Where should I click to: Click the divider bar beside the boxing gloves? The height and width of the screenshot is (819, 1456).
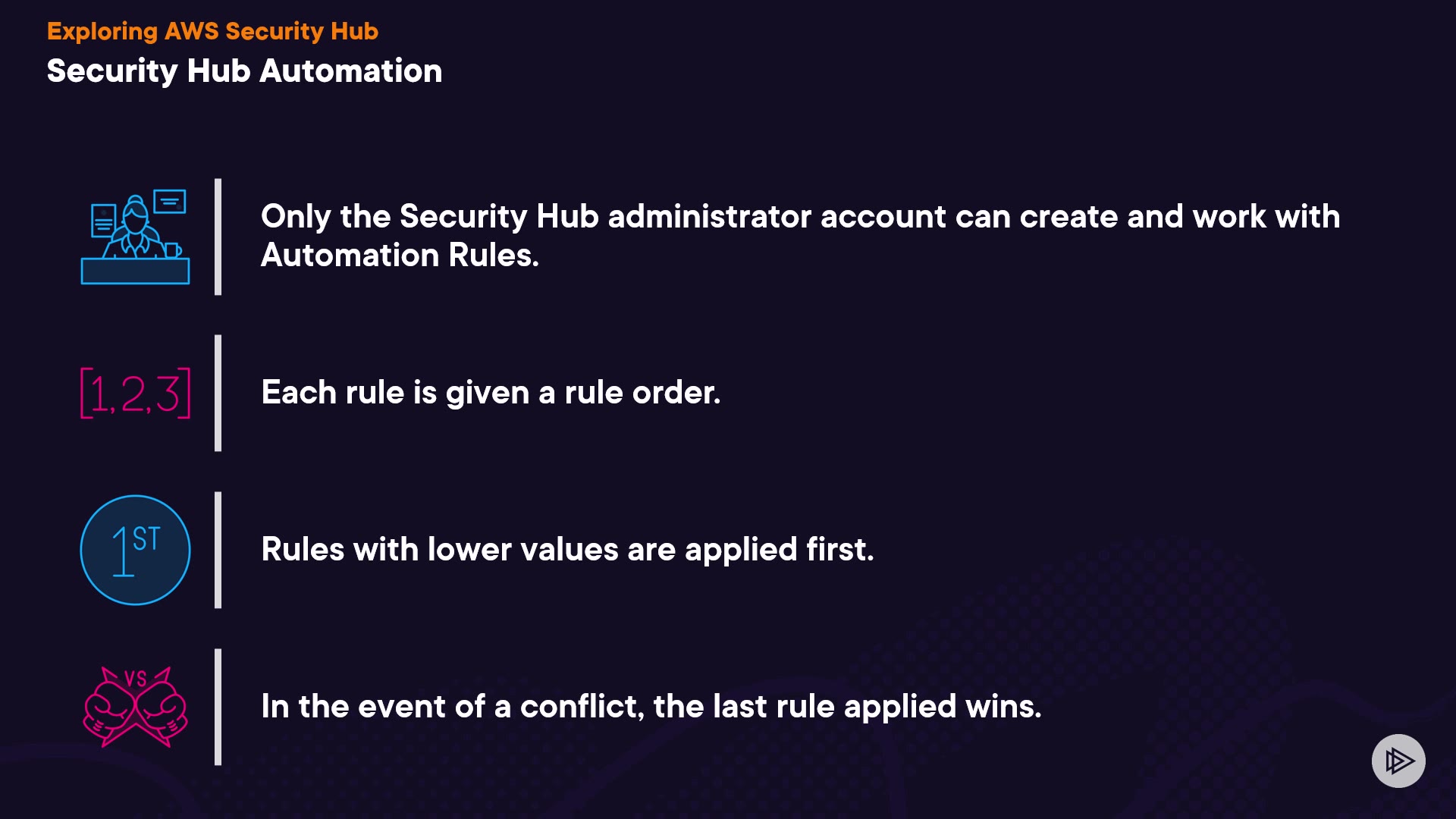pos(218,707)
